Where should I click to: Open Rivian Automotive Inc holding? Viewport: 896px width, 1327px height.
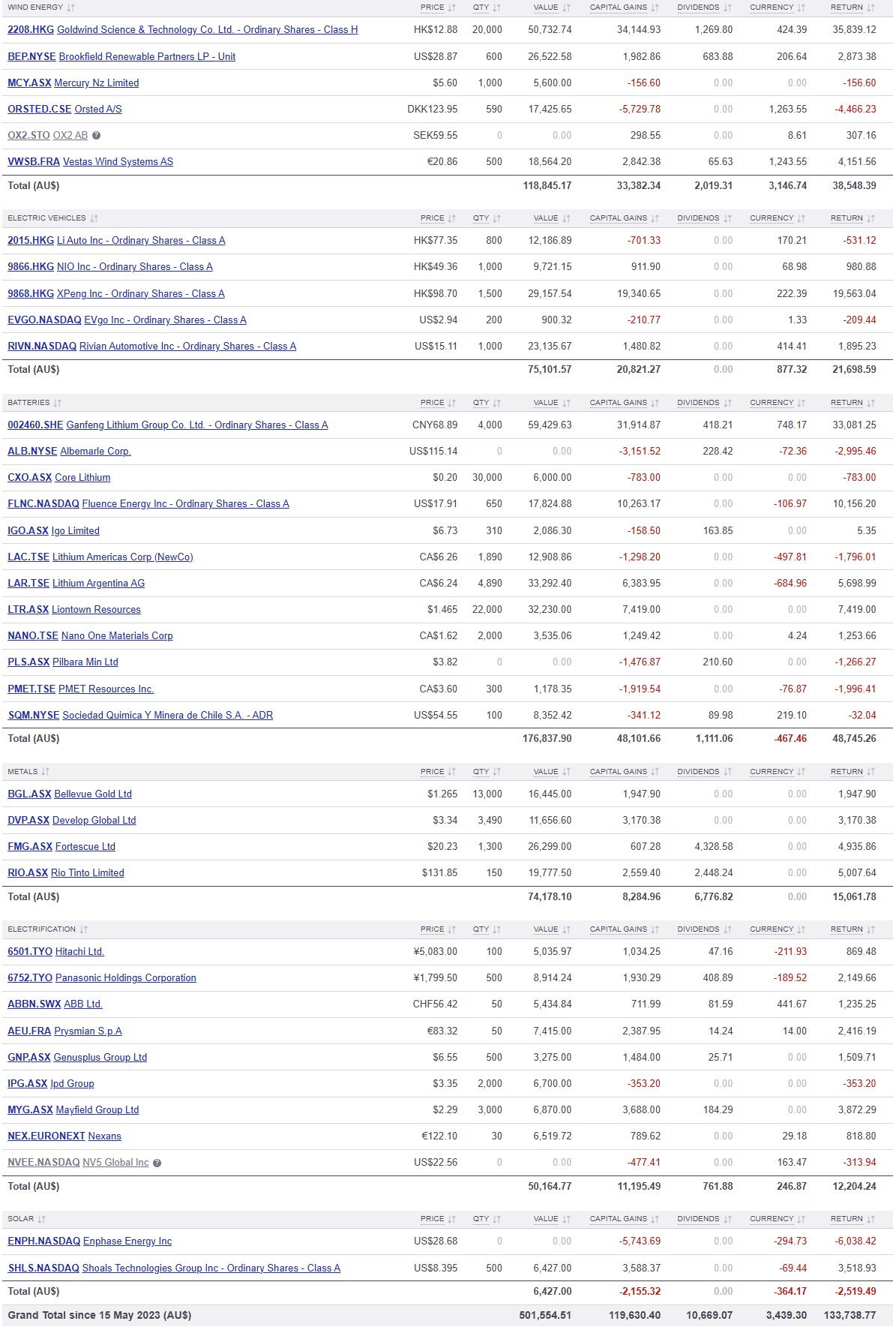187,347
